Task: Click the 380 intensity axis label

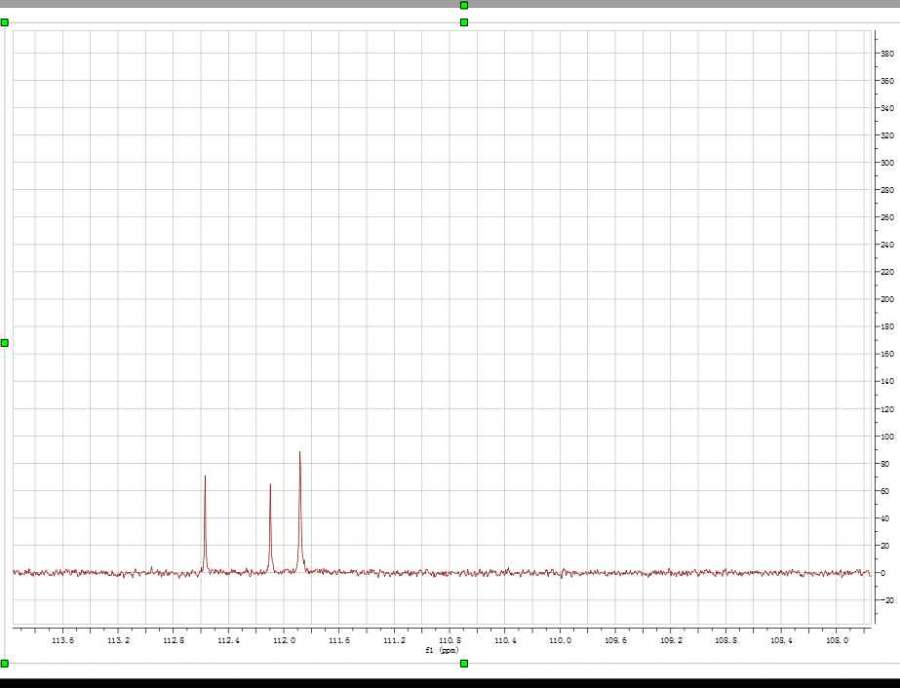Action: coord(887,53)
